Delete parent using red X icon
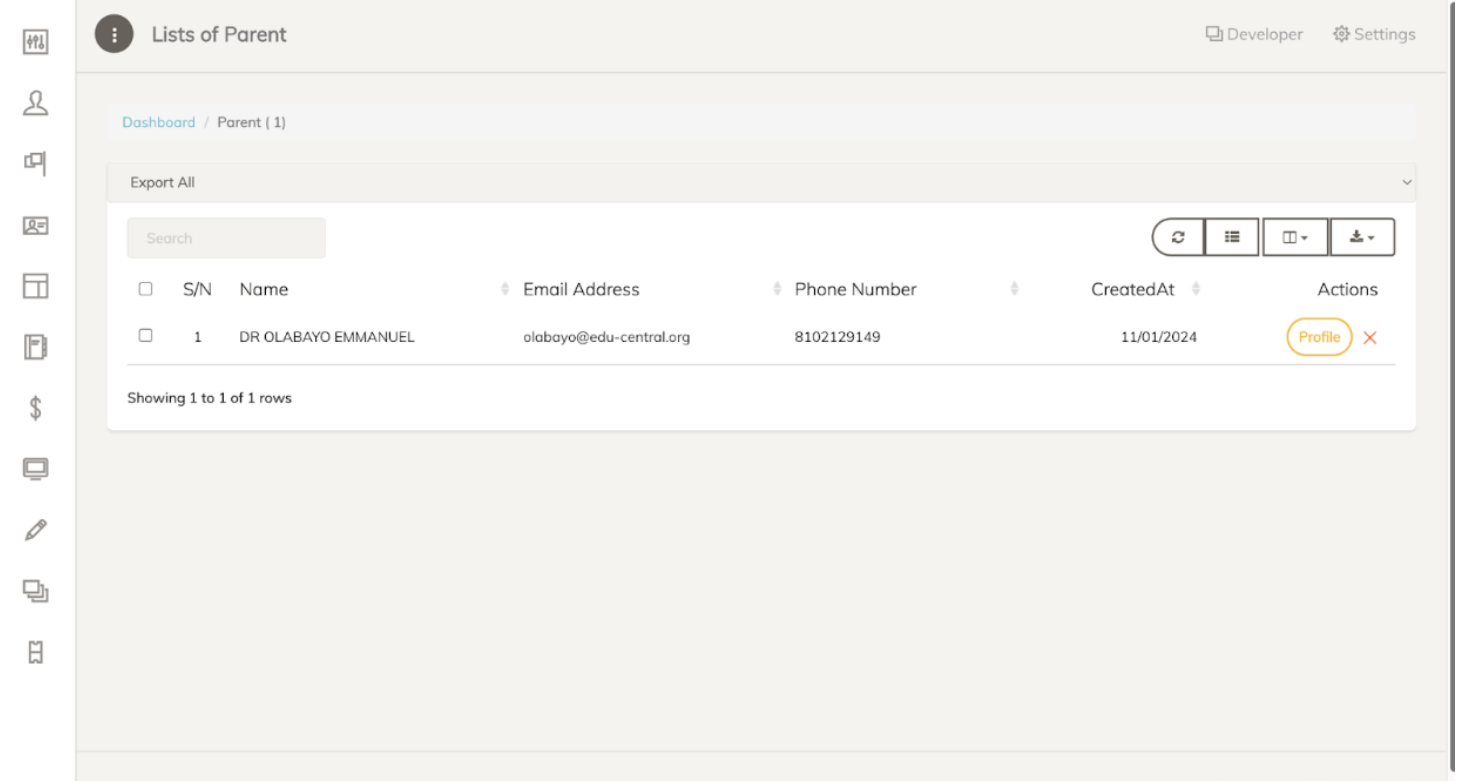This screenshot has height=783, width=1461. click(1370, 338)
